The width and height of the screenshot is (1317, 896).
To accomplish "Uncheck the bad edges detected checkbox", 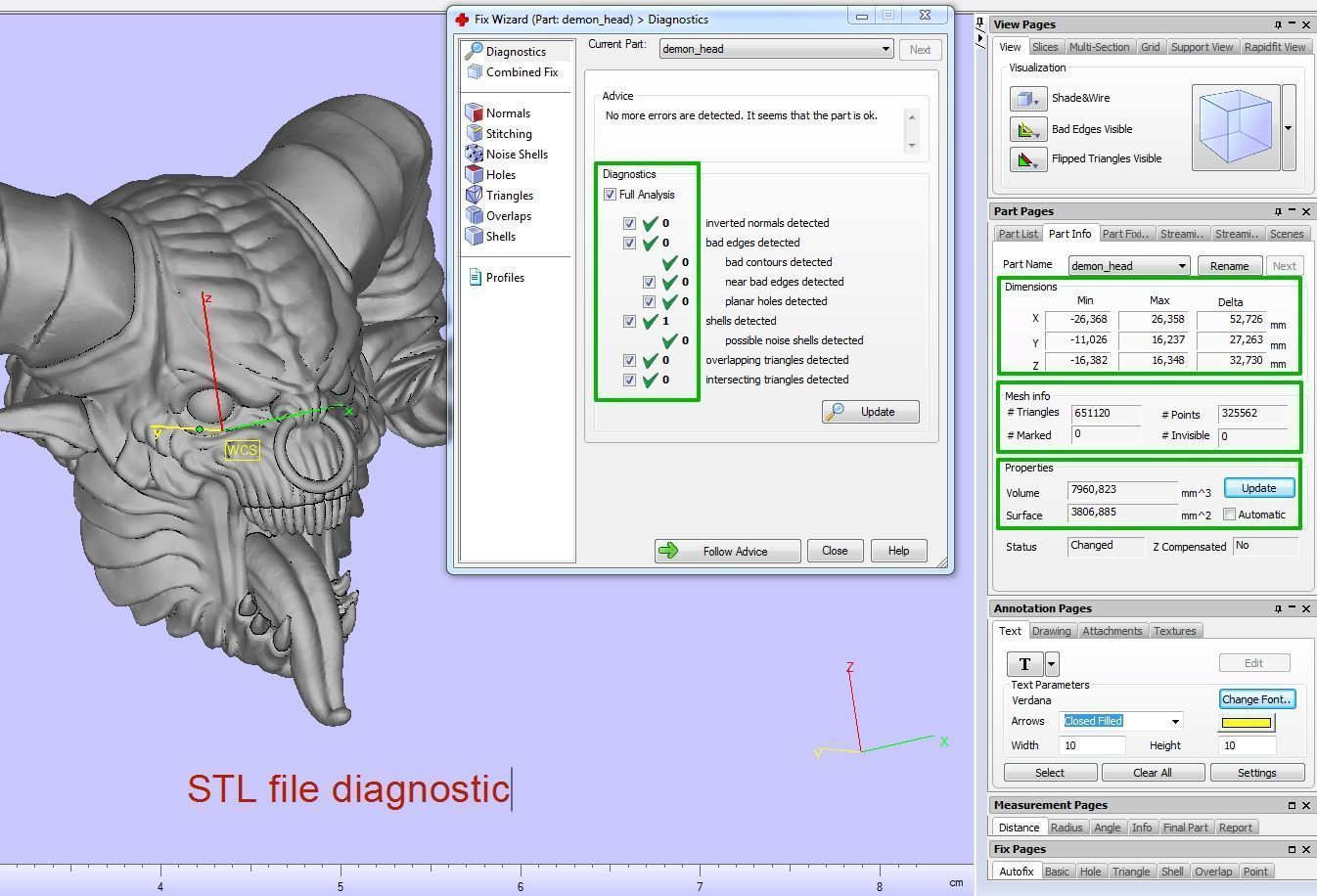I will click(x=629, y=243).
